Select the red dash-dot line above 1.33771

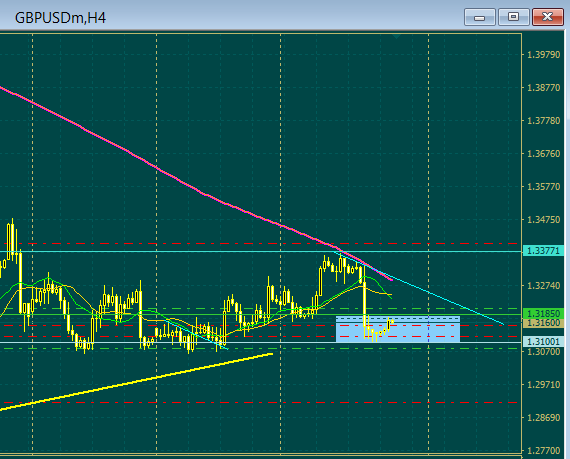(261, 243)
